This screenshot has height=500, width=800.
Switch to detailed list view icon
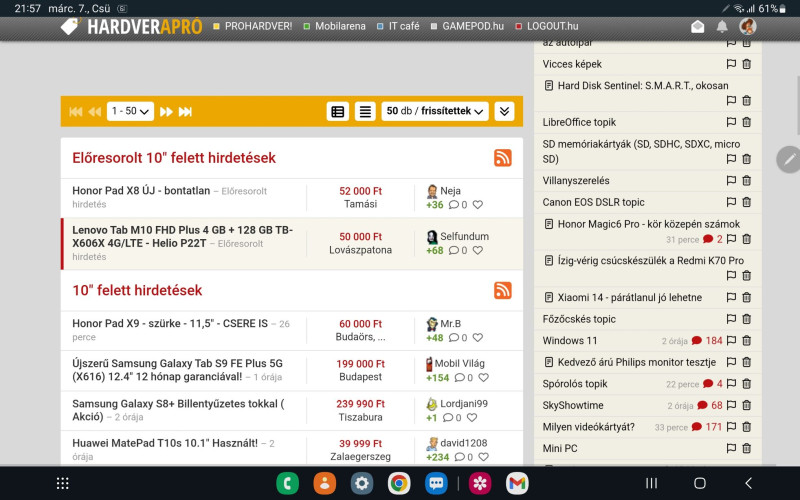338,111
